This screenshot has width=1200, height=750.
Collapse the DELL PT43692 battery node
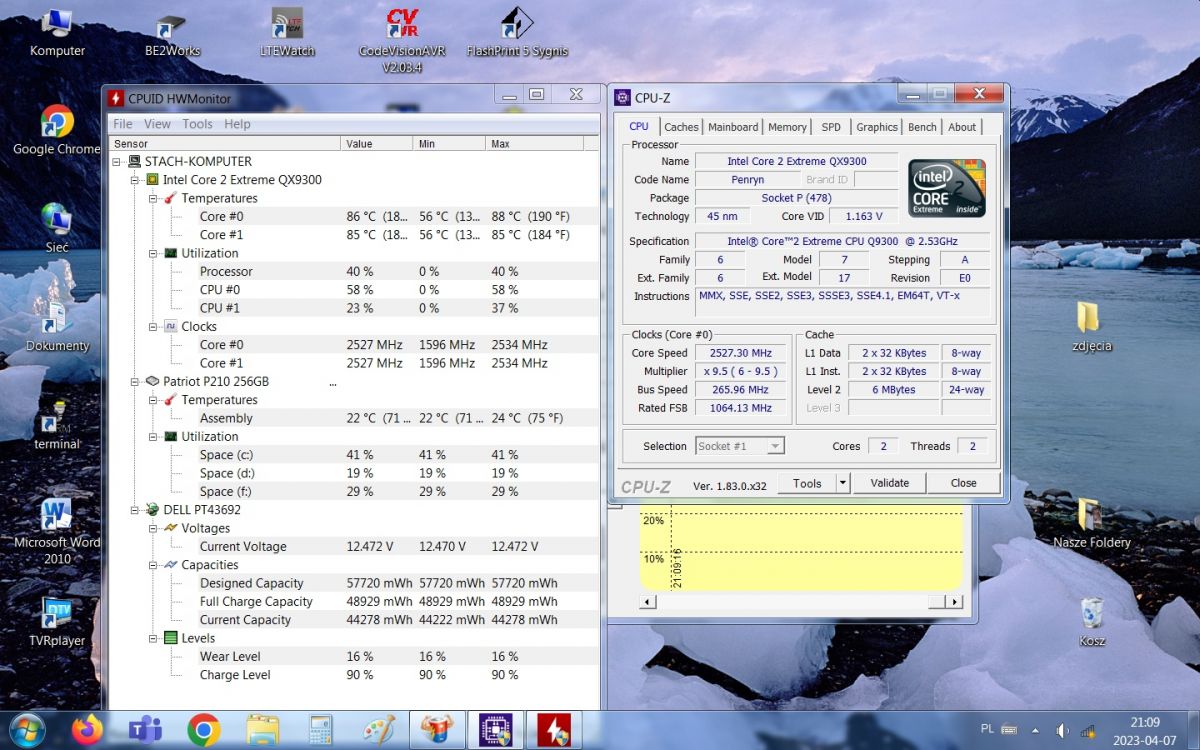tap(135, 510)
